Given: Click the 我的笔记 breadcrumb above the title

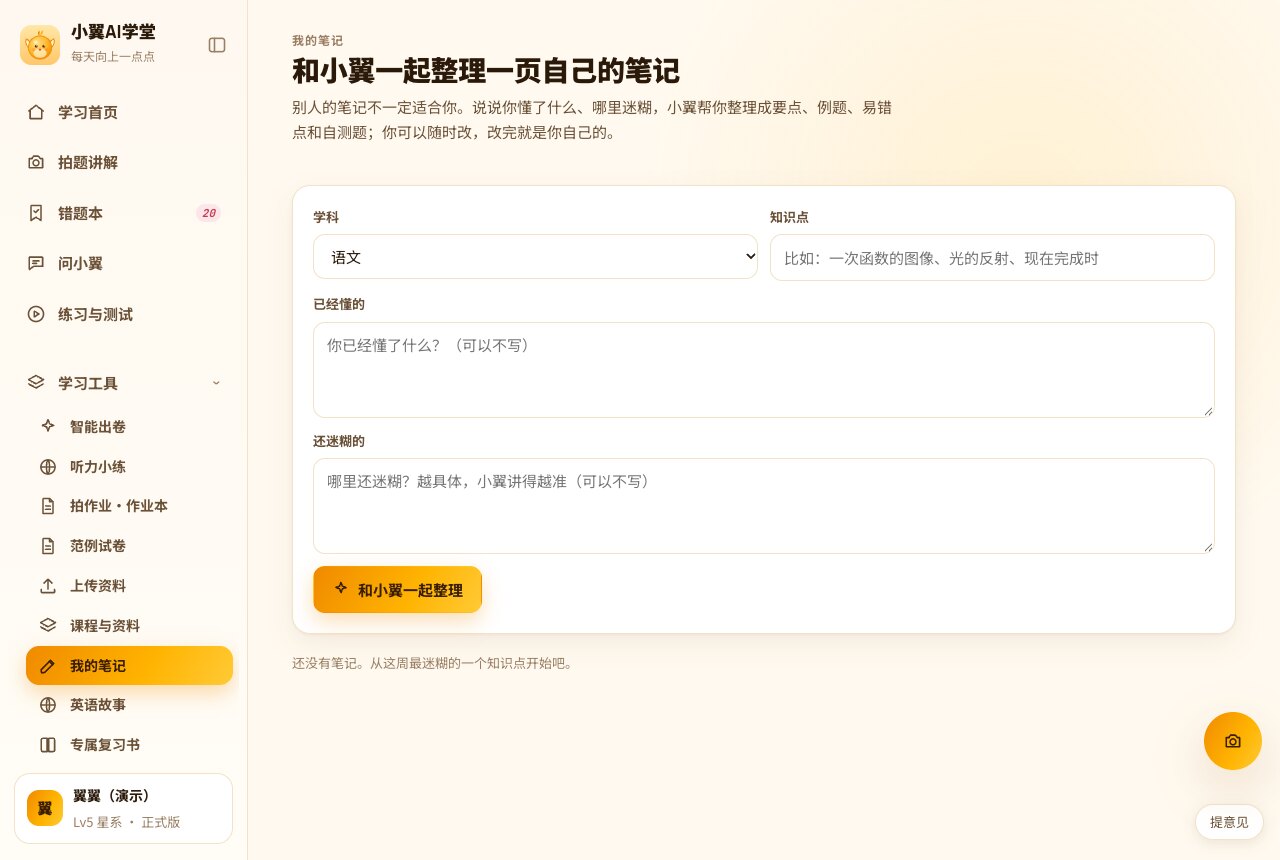Looking at the screenshot, I should pos(317,41).
